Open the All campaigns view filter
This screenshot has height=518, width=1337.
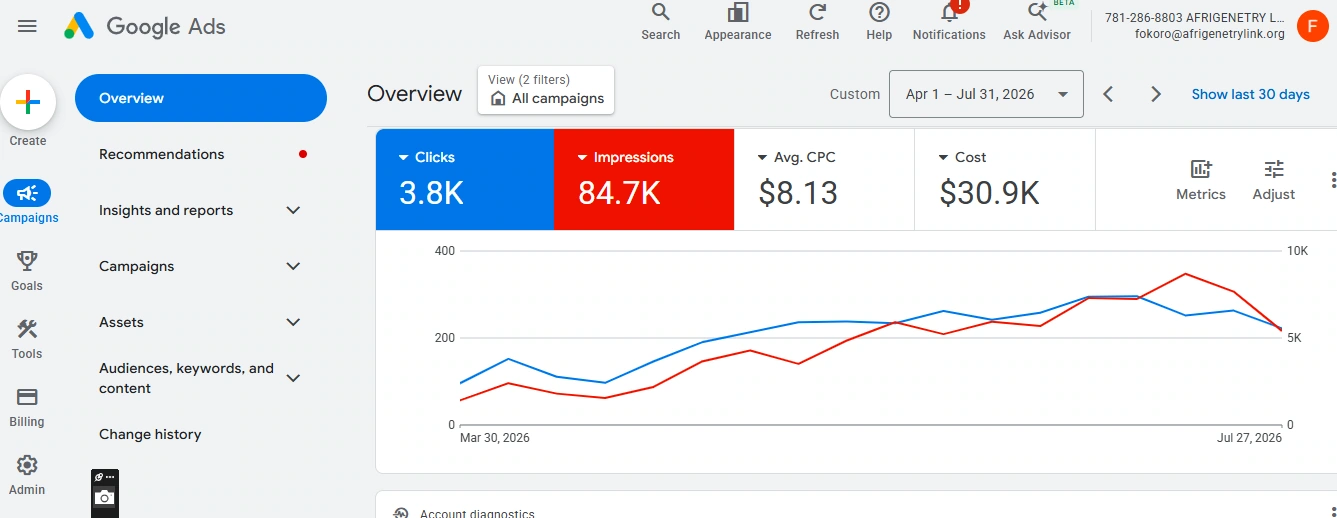pos(546,90)
